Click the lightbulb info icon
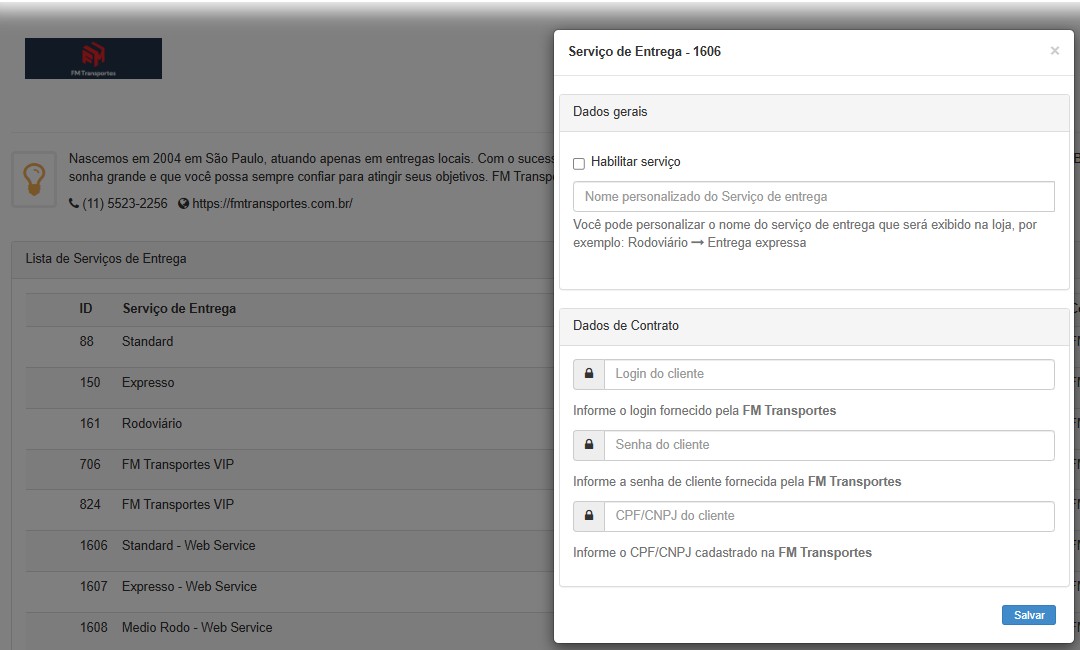 (x=34, y=179)
